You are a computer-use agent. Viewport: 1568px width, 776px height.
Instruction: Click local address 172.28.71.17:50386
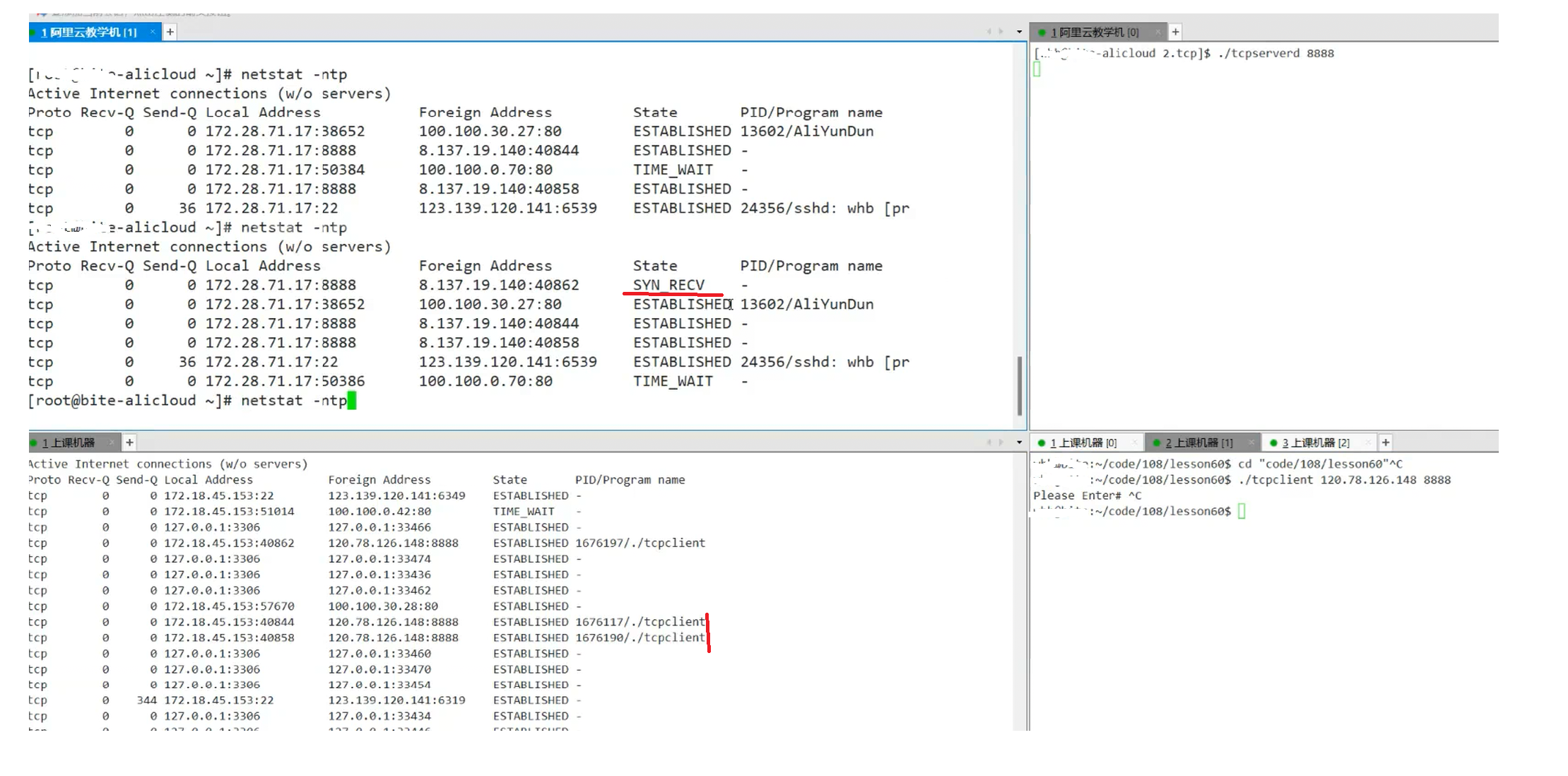tap(285, 381)
